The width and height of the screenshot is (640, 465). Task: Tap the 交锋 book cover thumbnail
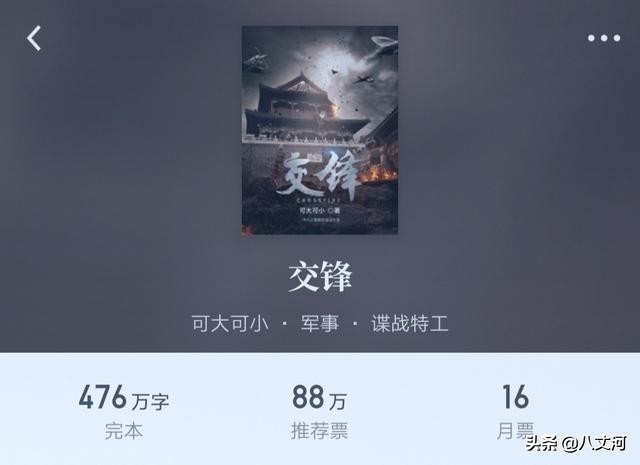pyautogui.click(x=320, y=130)
